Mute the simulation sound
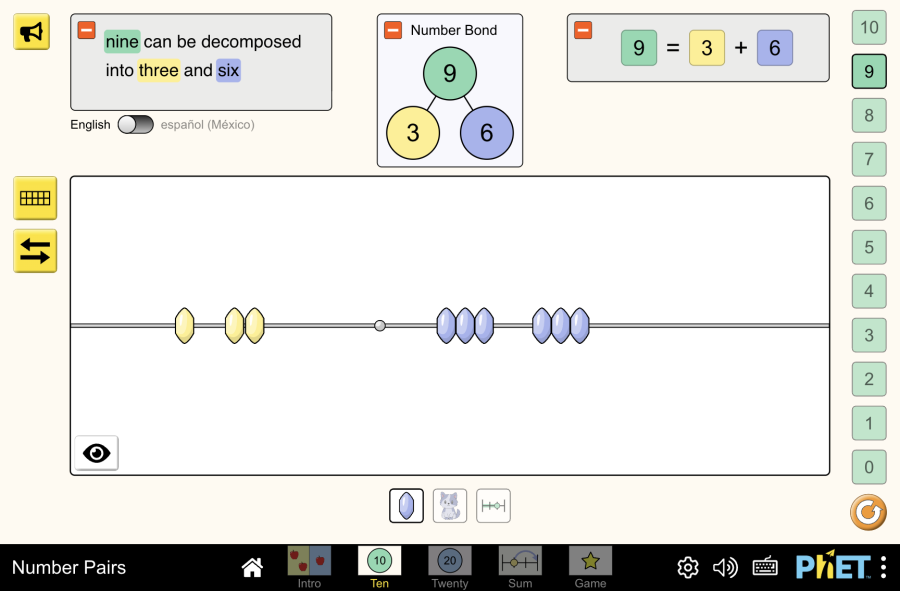The height and width of the screenshot is (591, 900). [x=725, y=568]
